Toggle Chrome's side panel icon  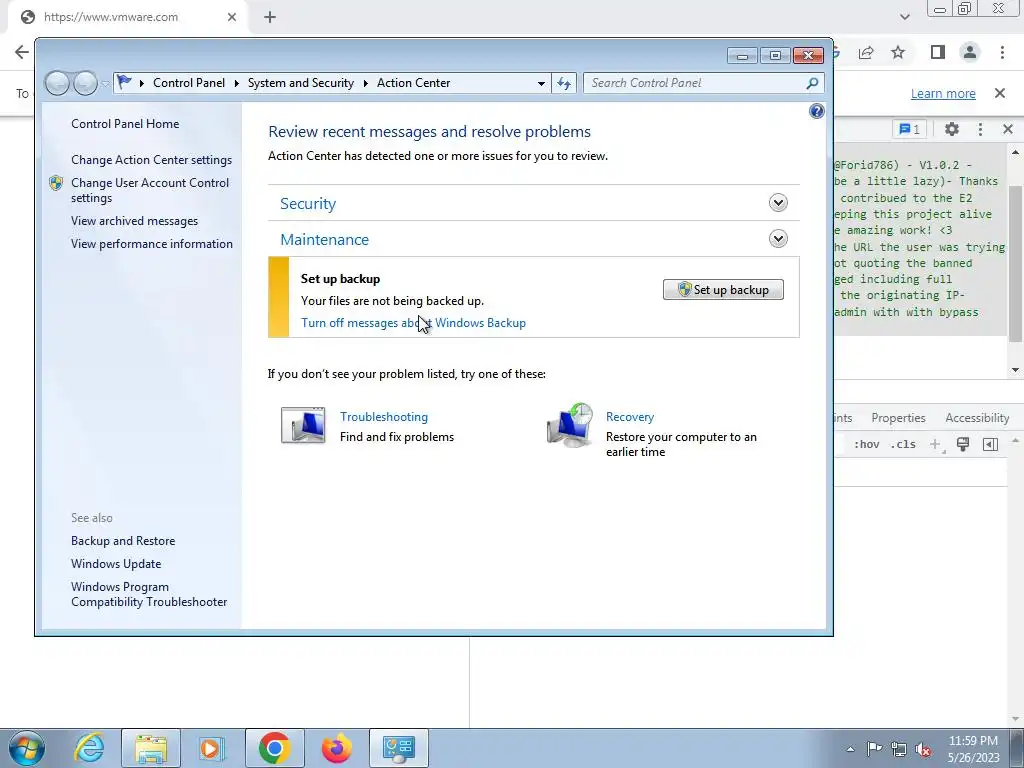click(x=938, y=52)
